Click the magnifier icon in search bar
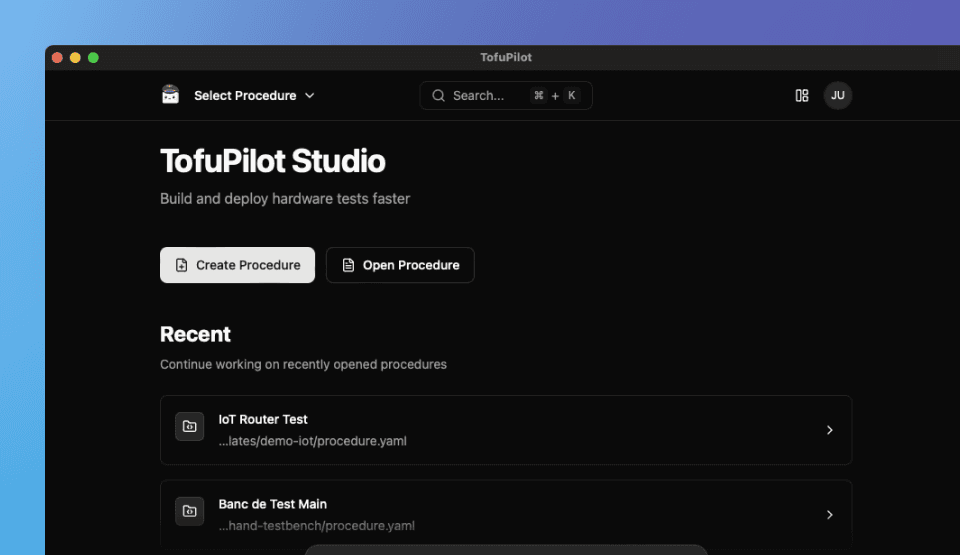 (x=438, y=96)
